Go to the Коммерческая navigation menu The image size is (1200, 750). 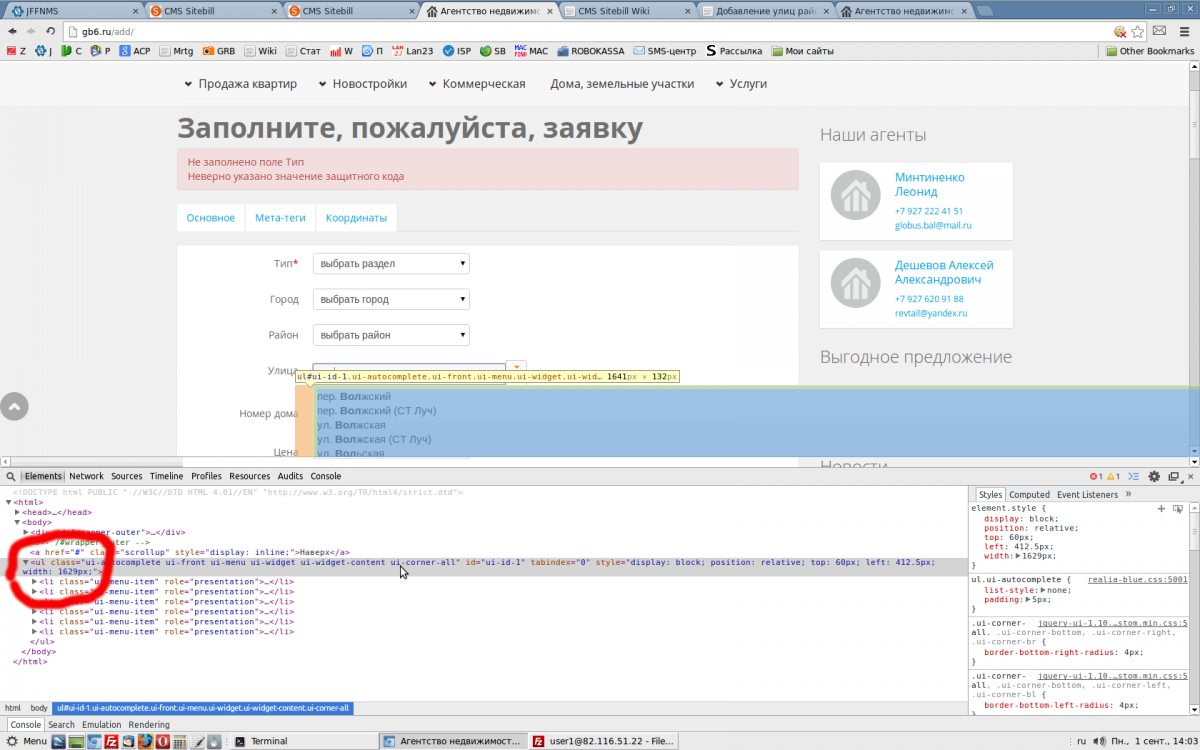pos(477,84)
